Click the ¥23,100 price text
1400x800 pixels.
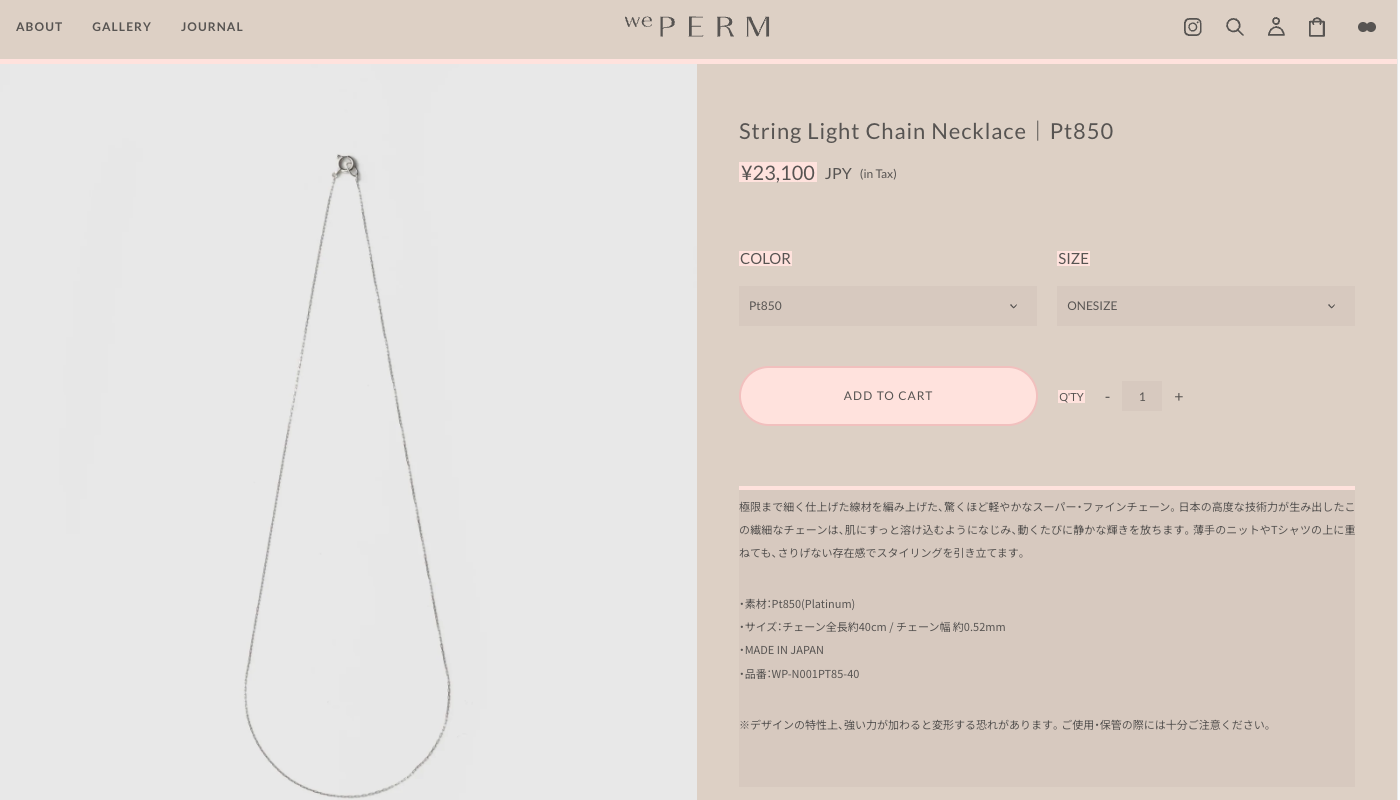tap(778, 173)
